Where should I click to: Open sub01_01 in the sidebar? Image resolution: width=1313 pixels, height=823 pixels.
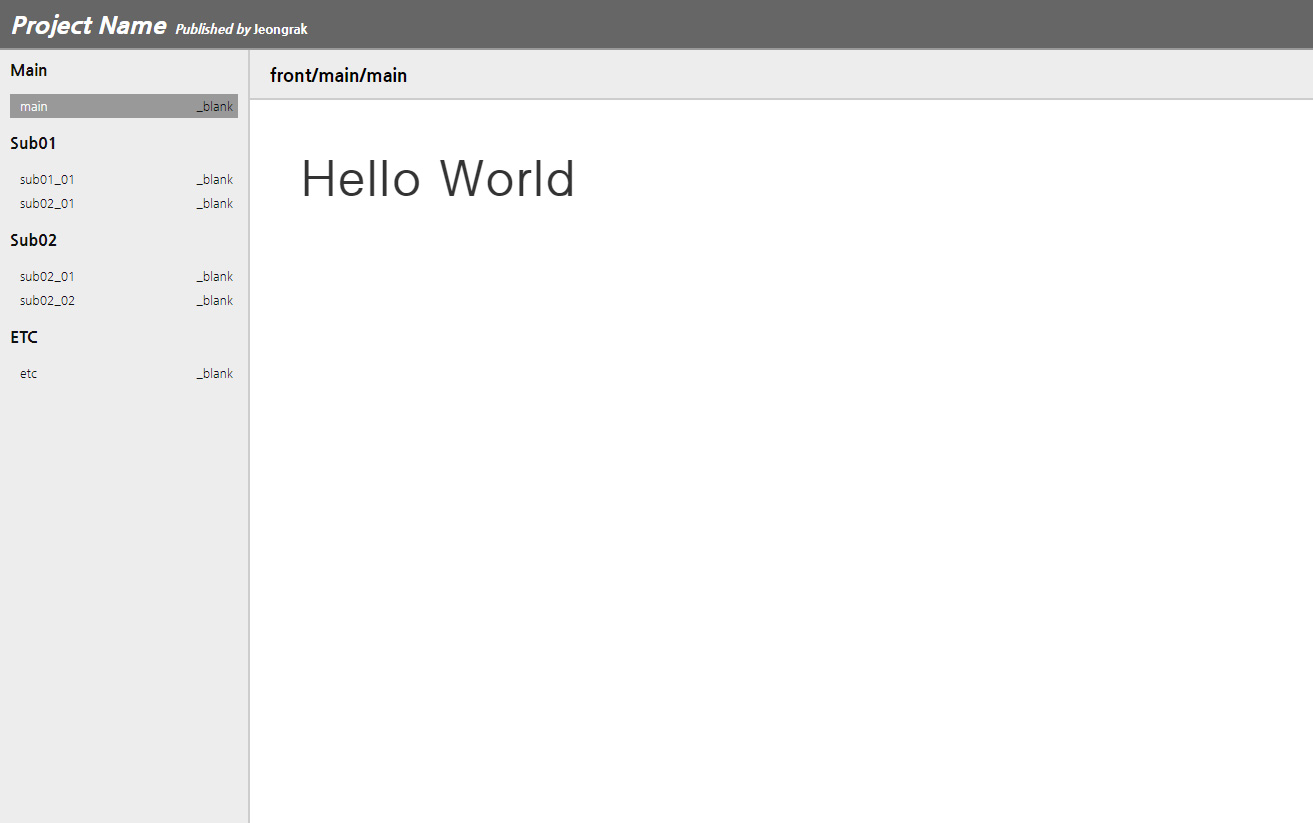click(x=46, y=179)
